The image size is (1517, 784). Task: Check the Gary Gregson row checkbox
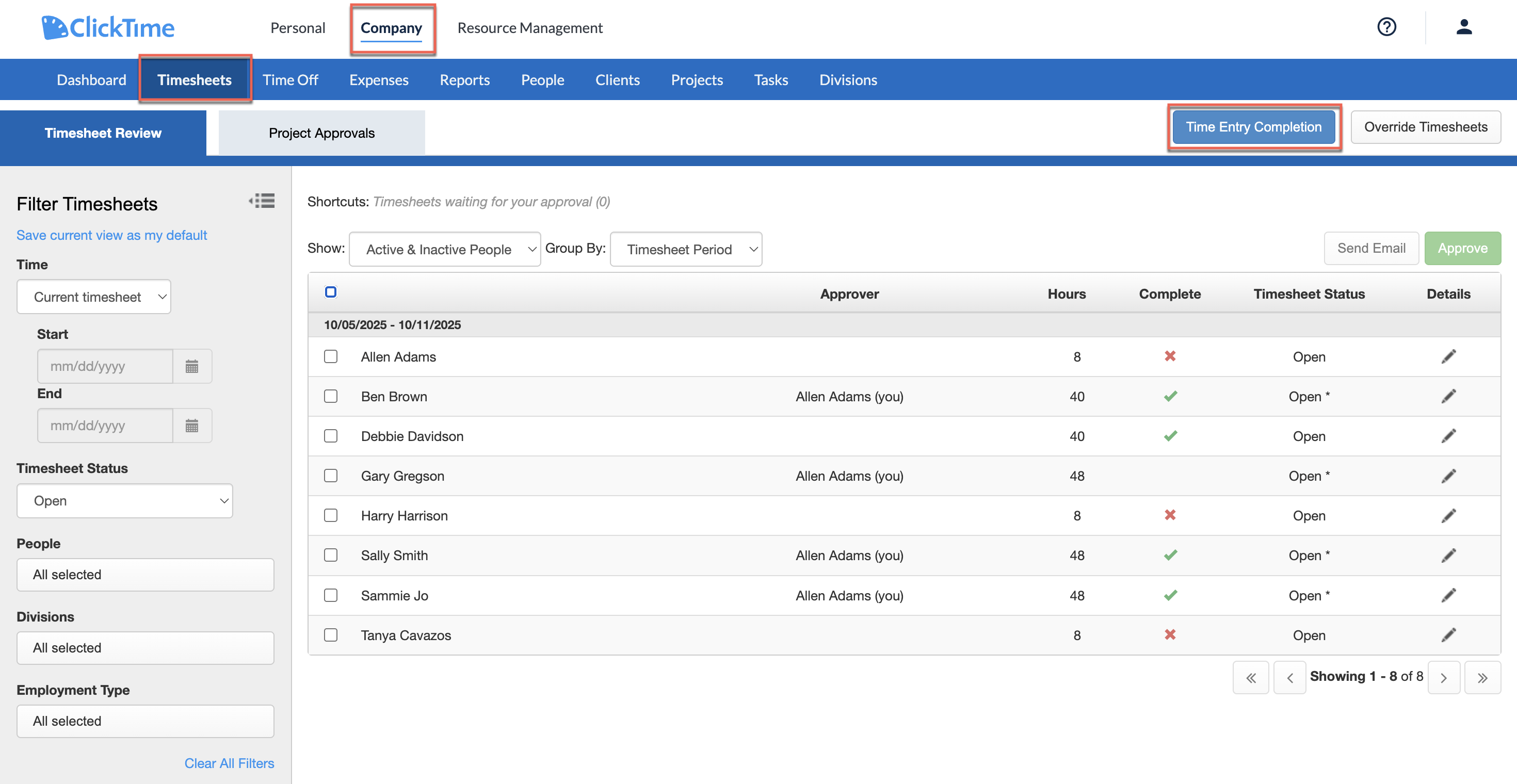click(x=331, y=476)
